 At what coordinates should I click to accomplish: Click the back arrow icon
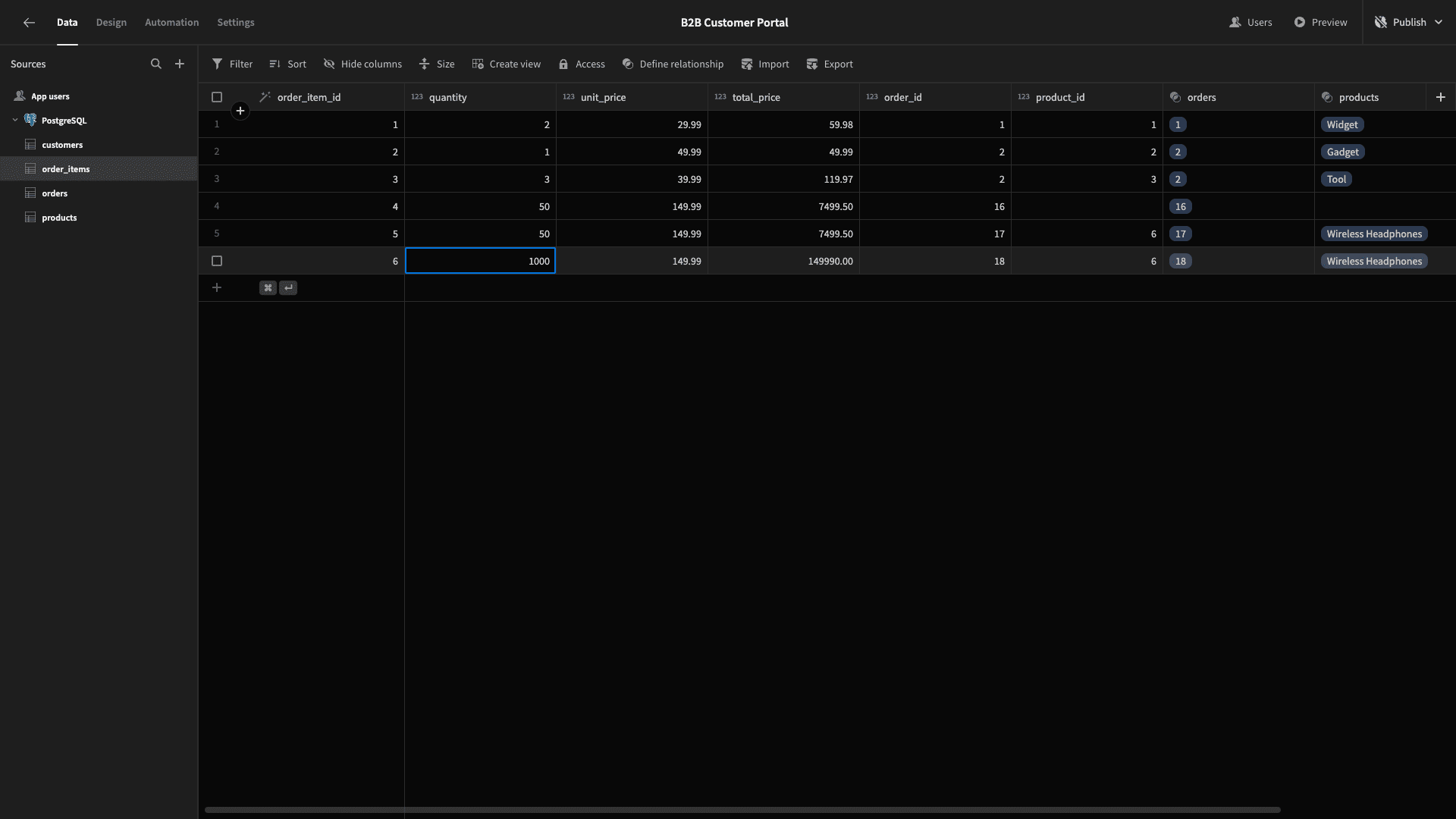tap(29, 23)
